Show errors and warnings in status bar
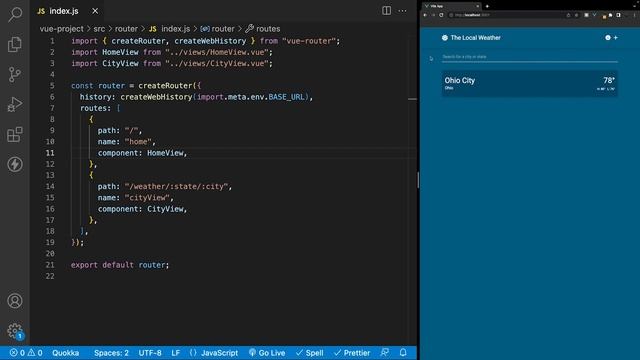 26,353
